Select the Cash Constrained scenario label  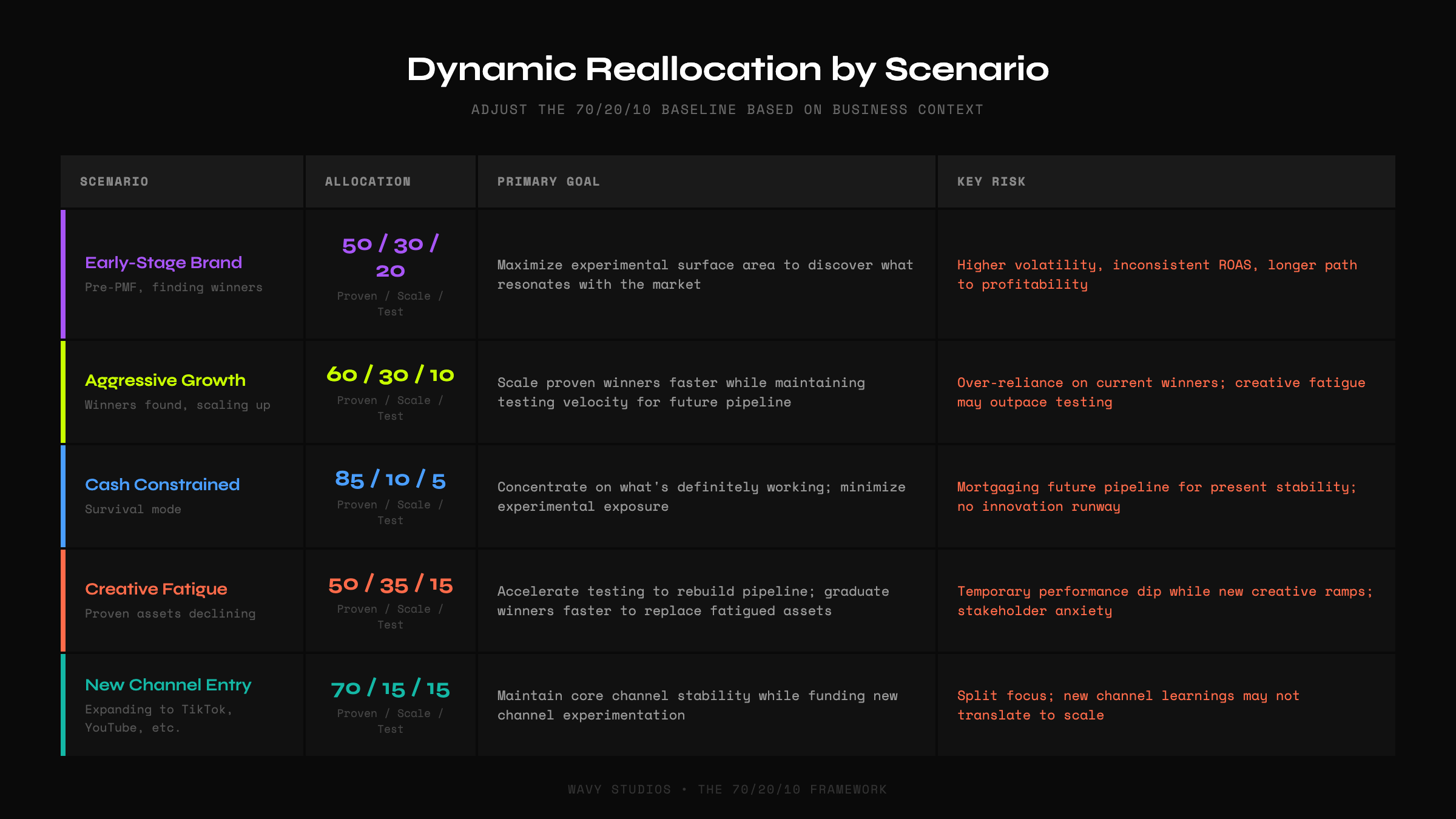point(162,485)
